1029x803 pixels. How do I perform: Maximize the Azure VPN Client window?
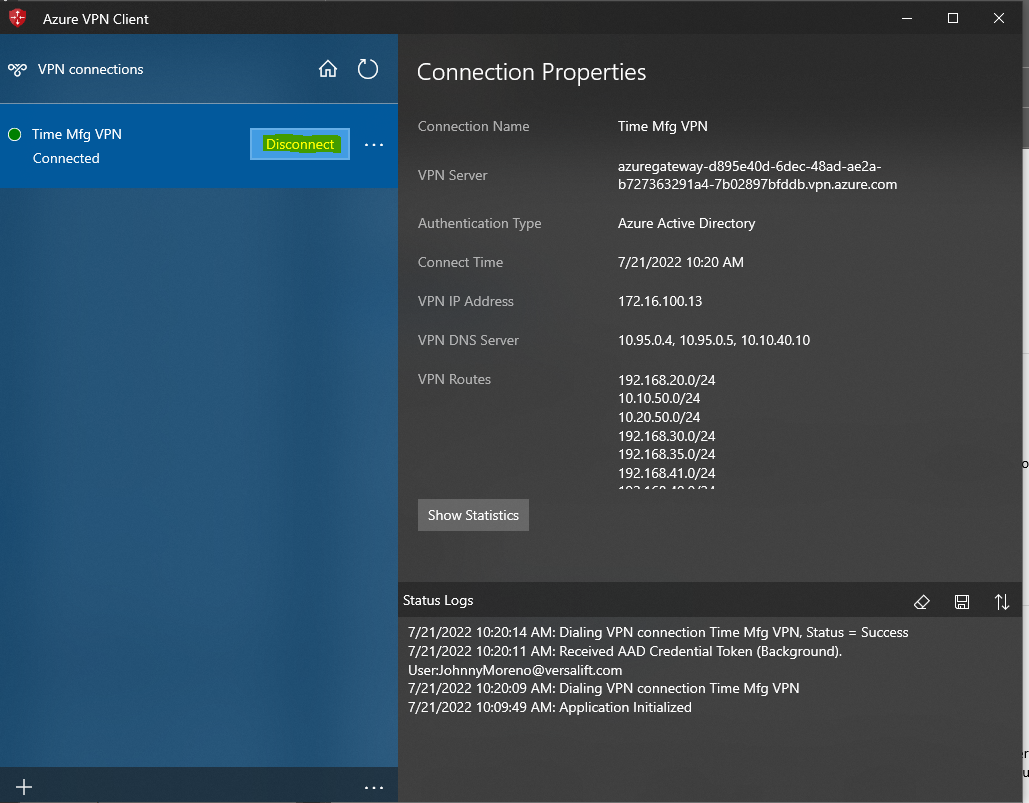(953, 18)
